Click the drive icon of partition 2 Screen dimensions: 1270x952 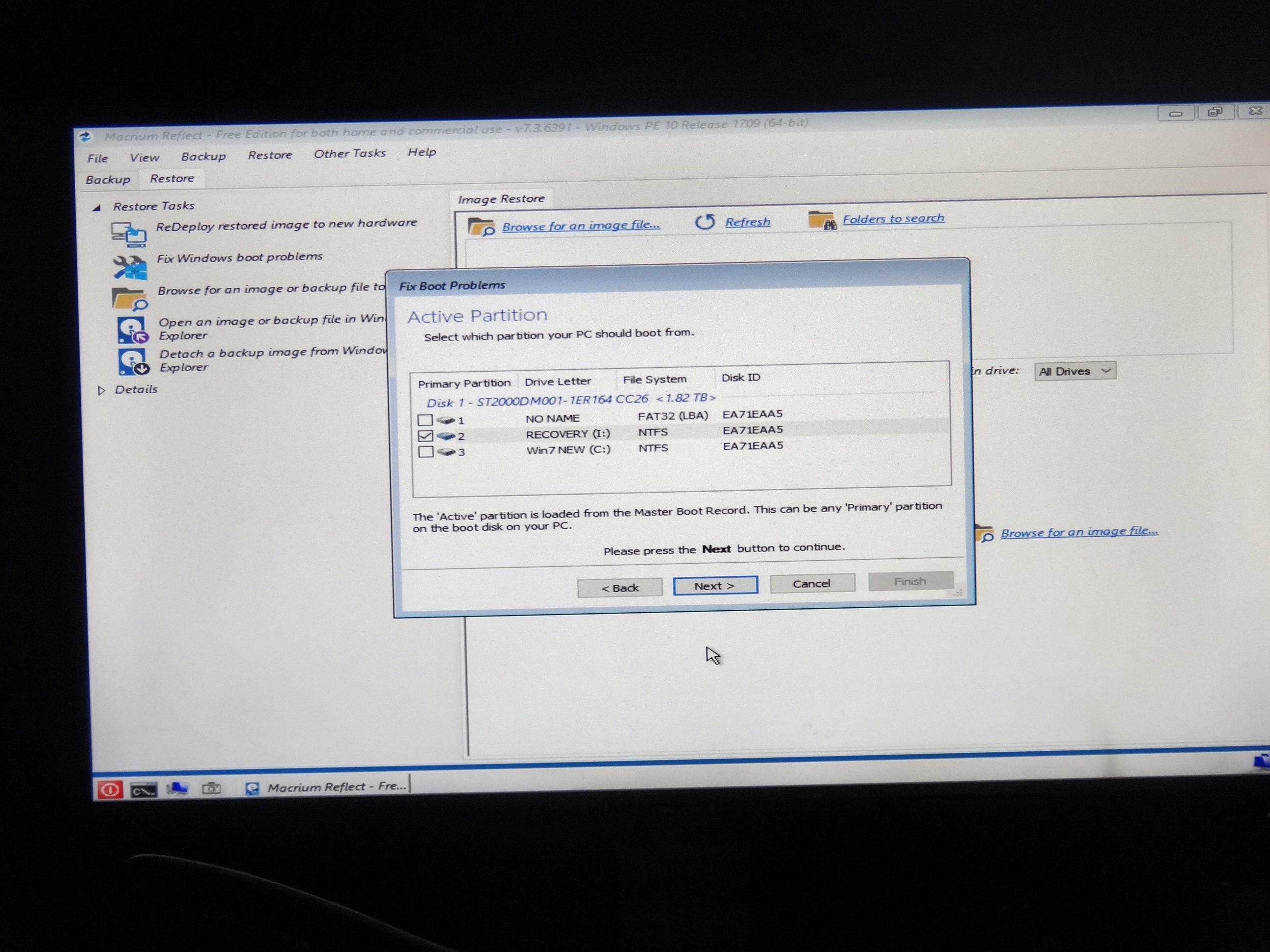(x=446, y=436)
